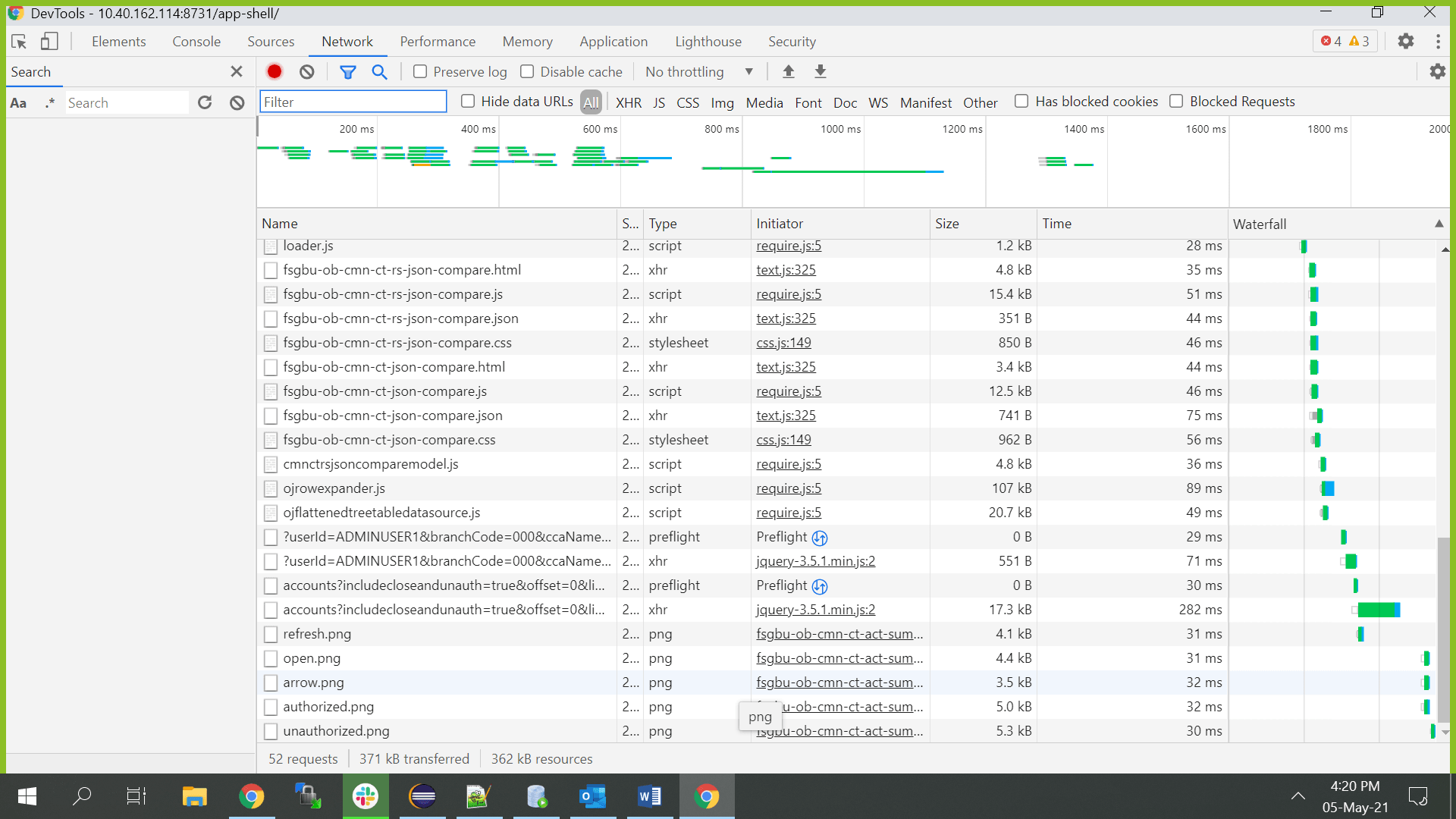Open DevTools settings gear in top bar
The width and height of the screenshot is (1456, 819).
(x=1405, y=41)
